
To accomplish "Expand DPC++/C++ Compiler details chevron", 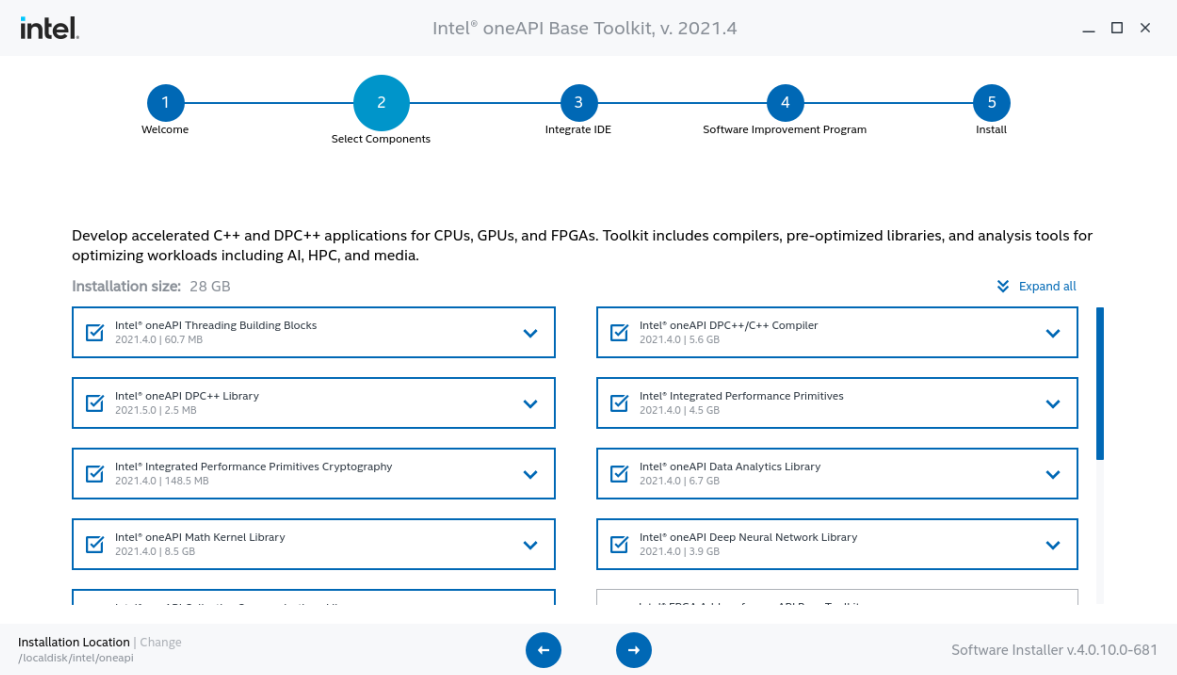I will pyautogui.click(x=1053, y=333).
